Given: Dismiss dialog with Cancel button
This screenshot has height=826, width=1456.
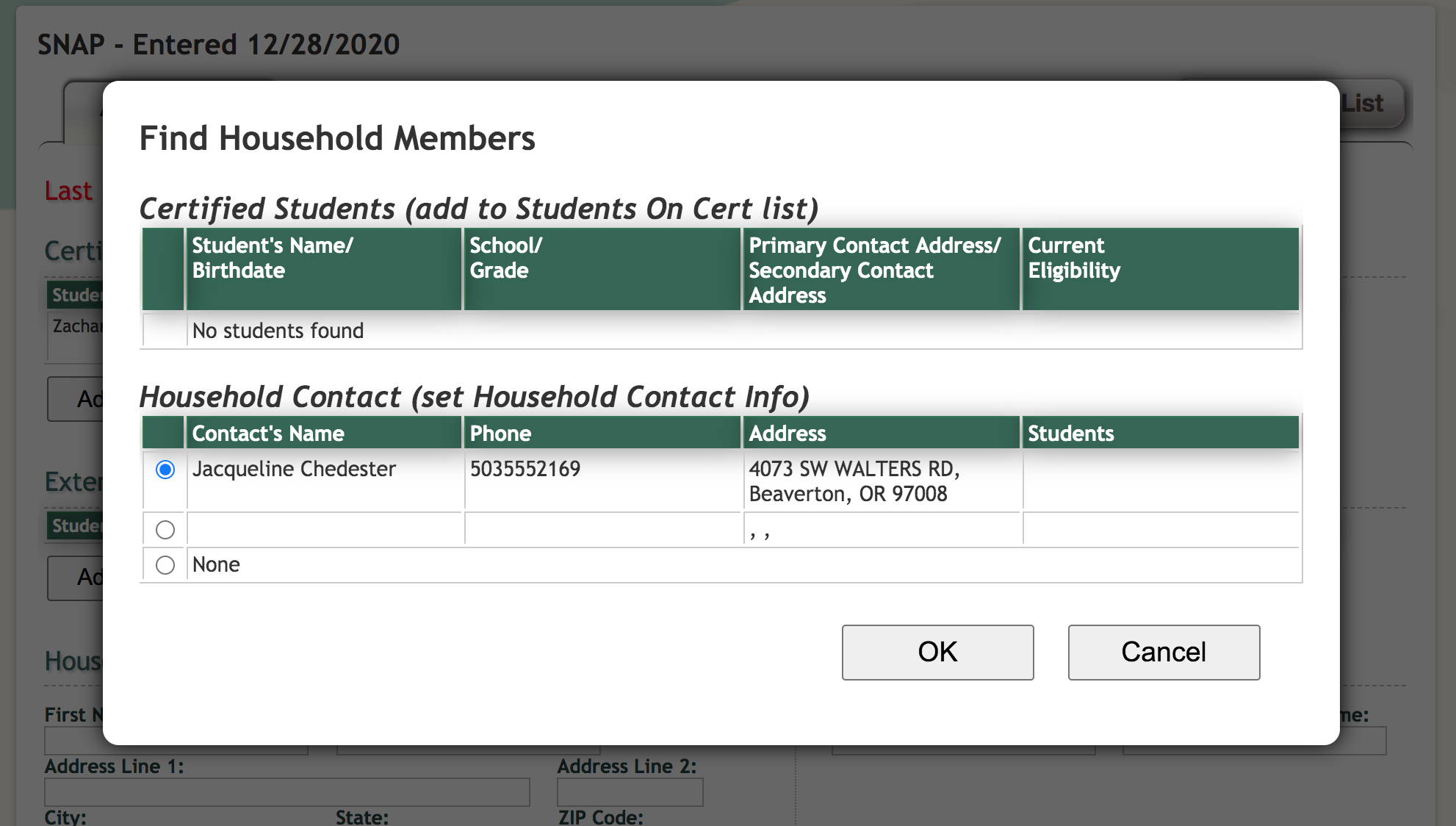Looking at the screenshot, I should point(1164,652).
